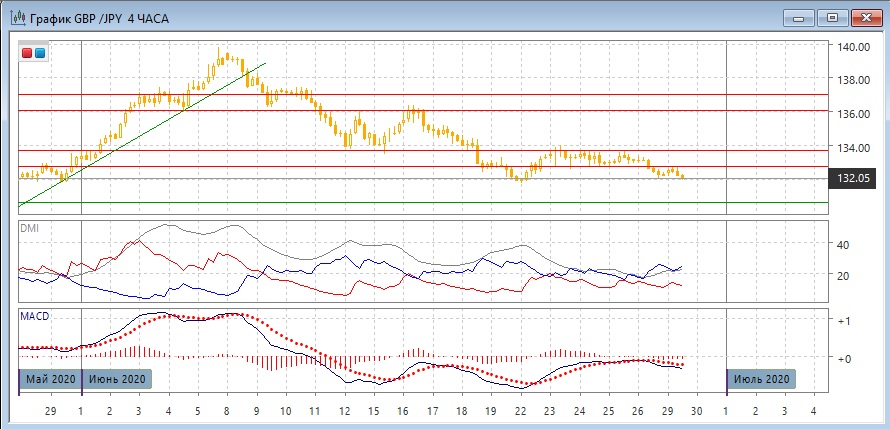Click the Июль 2020 month marker
This screenshot has width=890, height=429.
[762, 379]
